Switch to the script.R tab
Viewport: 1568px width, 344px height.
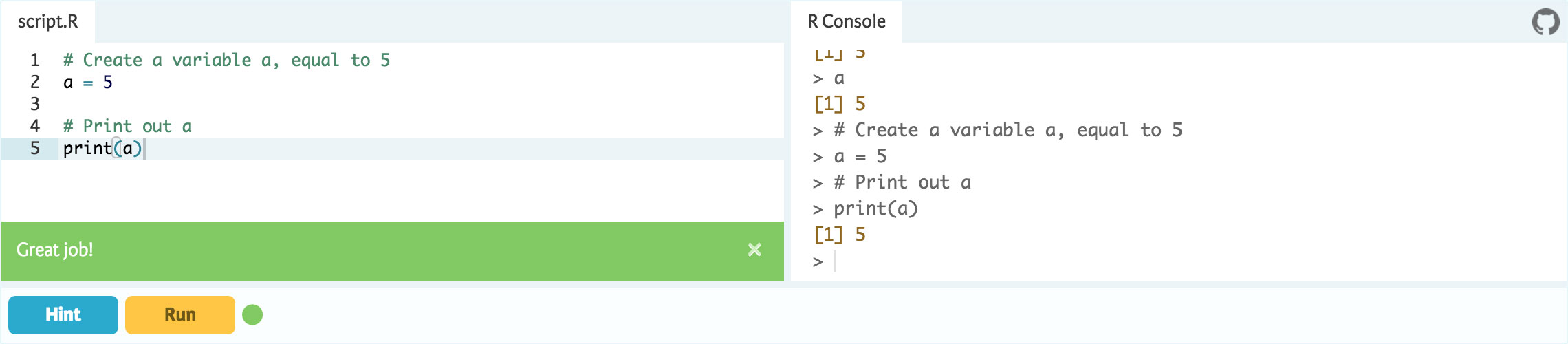tap(48, 22)
